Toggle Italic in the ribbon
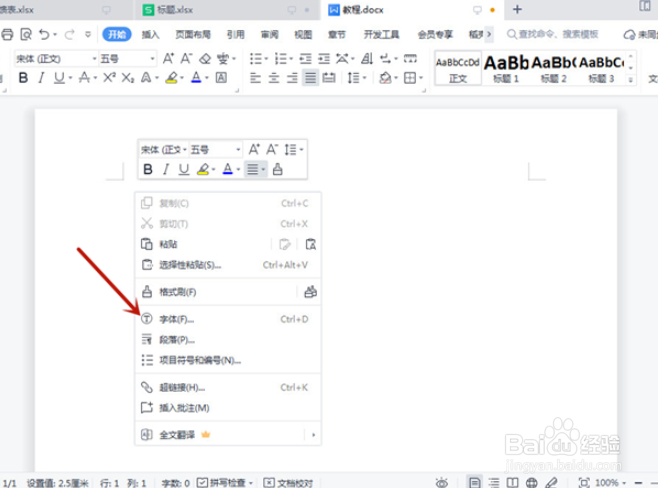 41,78
